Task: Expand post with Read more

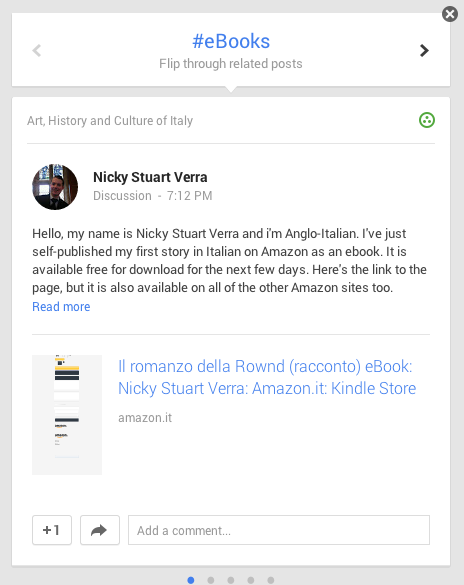Action: coord(61,307)
